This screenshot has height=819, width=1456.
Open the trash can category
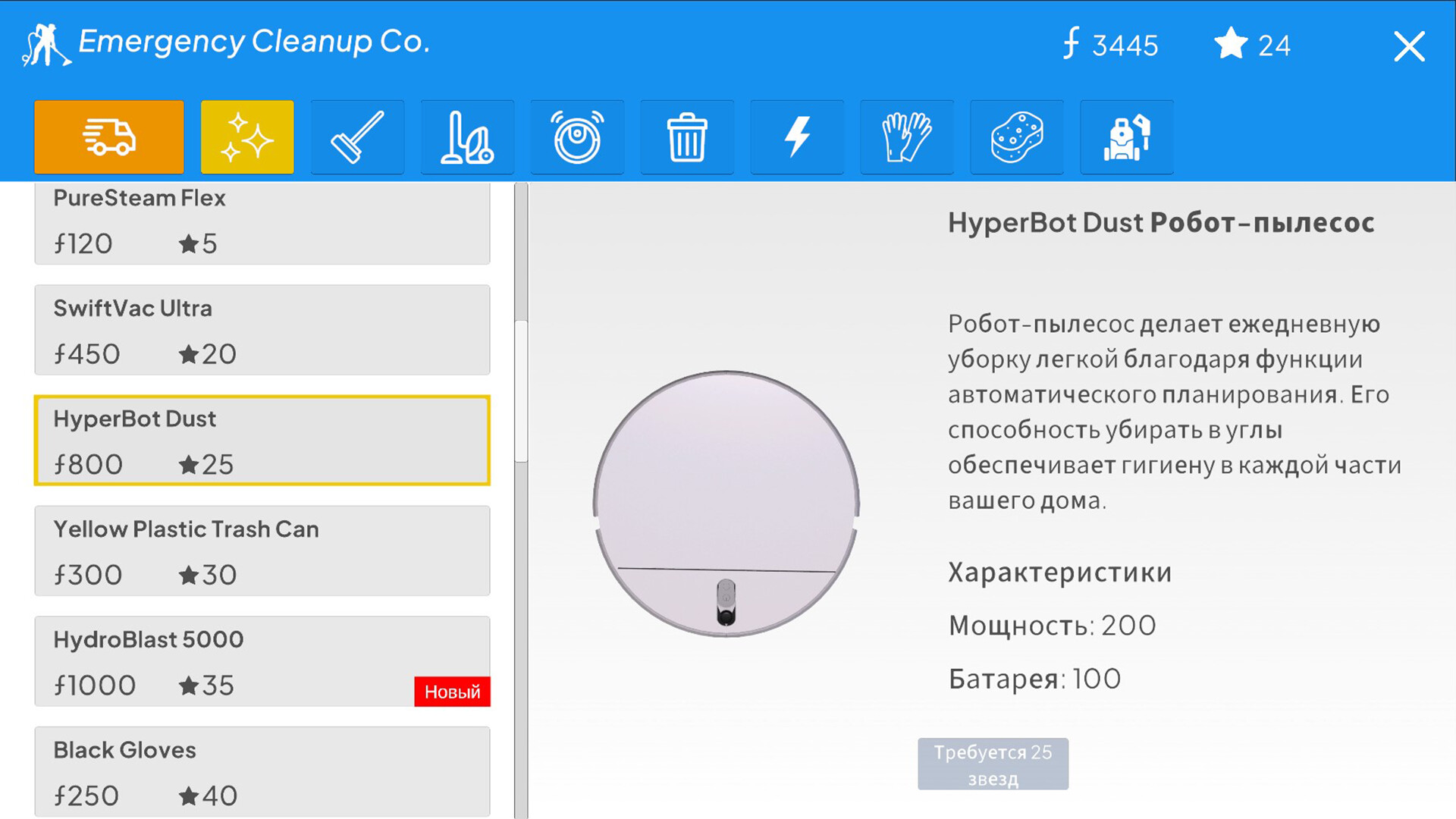point(687,137)
